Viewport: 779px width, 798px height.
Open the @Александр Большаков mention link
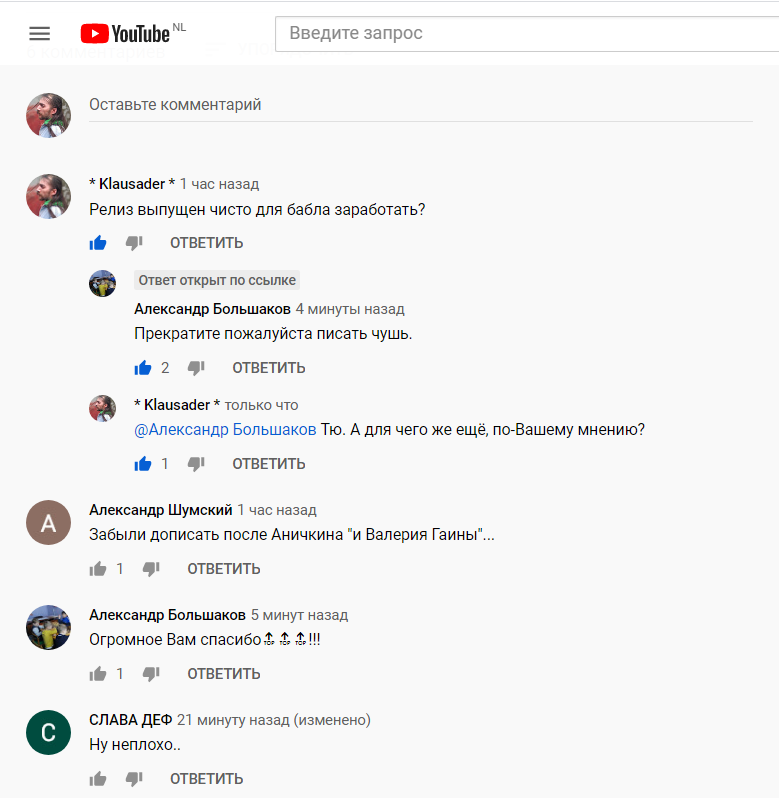coord(225,430)
